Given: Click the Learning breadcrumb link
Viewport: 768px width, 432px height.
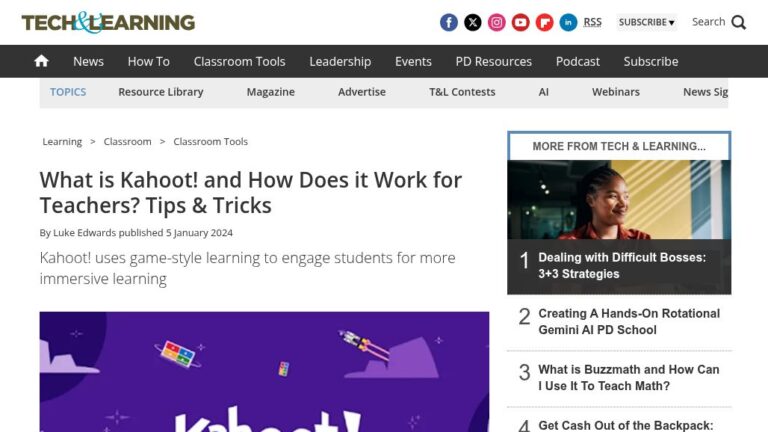Looking at the screenshot, I should coord(62,142).
